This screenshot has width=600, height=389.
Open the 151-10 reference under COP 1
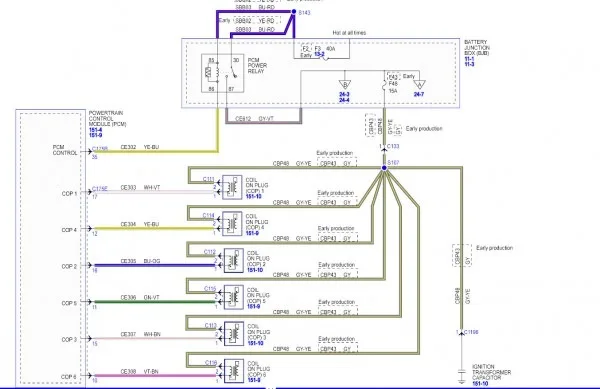[x=253, y=197]
